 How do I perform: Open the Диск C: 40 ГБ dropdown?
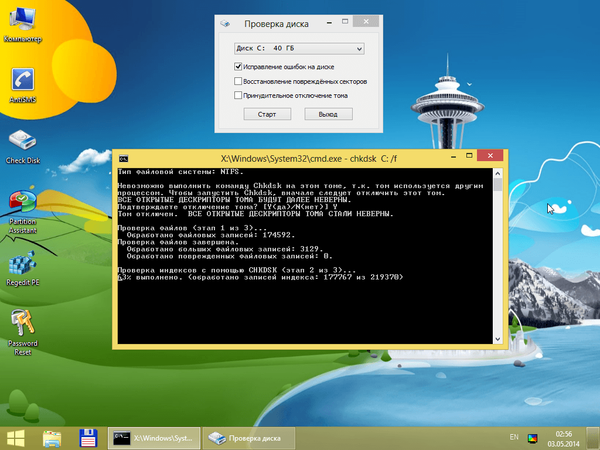(x=299, y=49)
